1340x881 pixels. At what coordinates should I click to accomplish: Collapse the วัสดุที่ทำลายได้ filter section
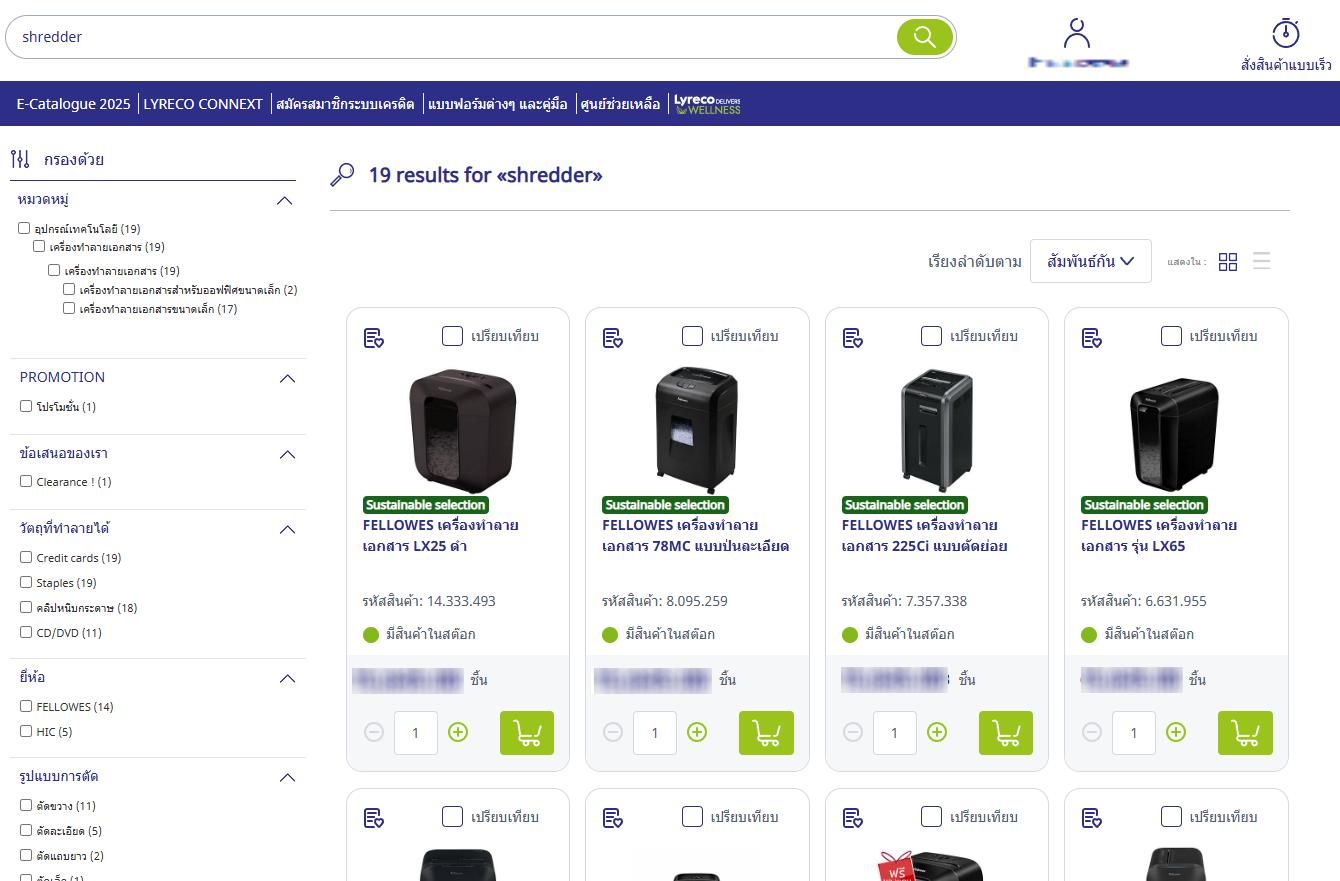pyautogui.click(x=287, y=529)
